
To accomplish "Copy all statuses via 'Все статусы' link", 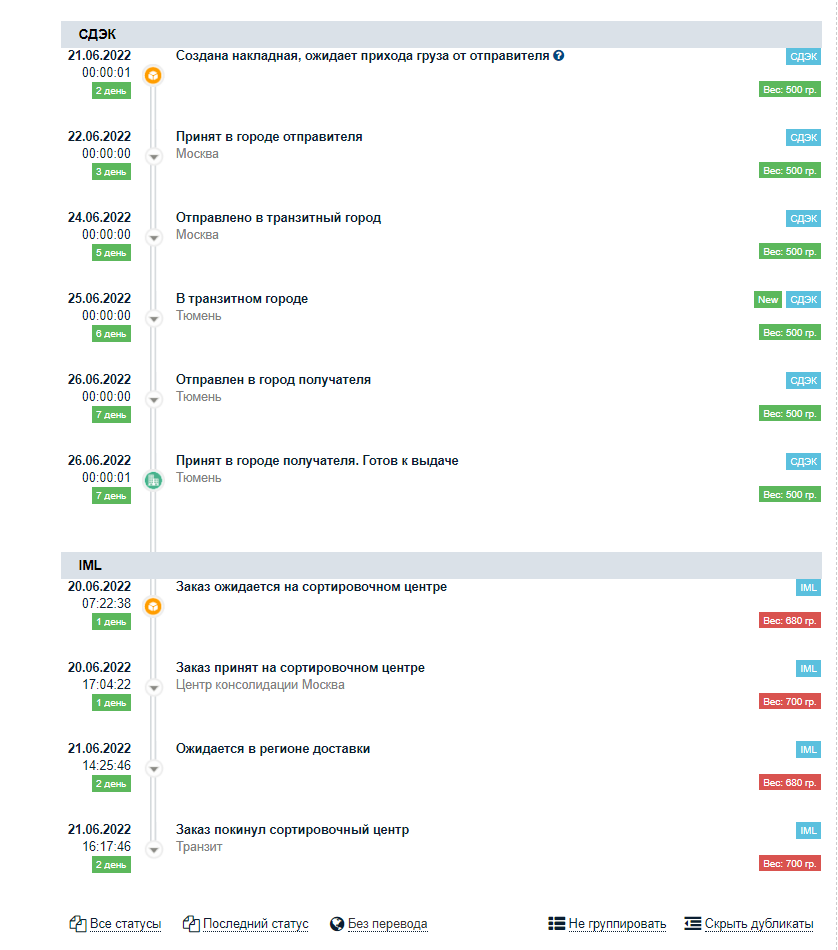I will (125, 924).
